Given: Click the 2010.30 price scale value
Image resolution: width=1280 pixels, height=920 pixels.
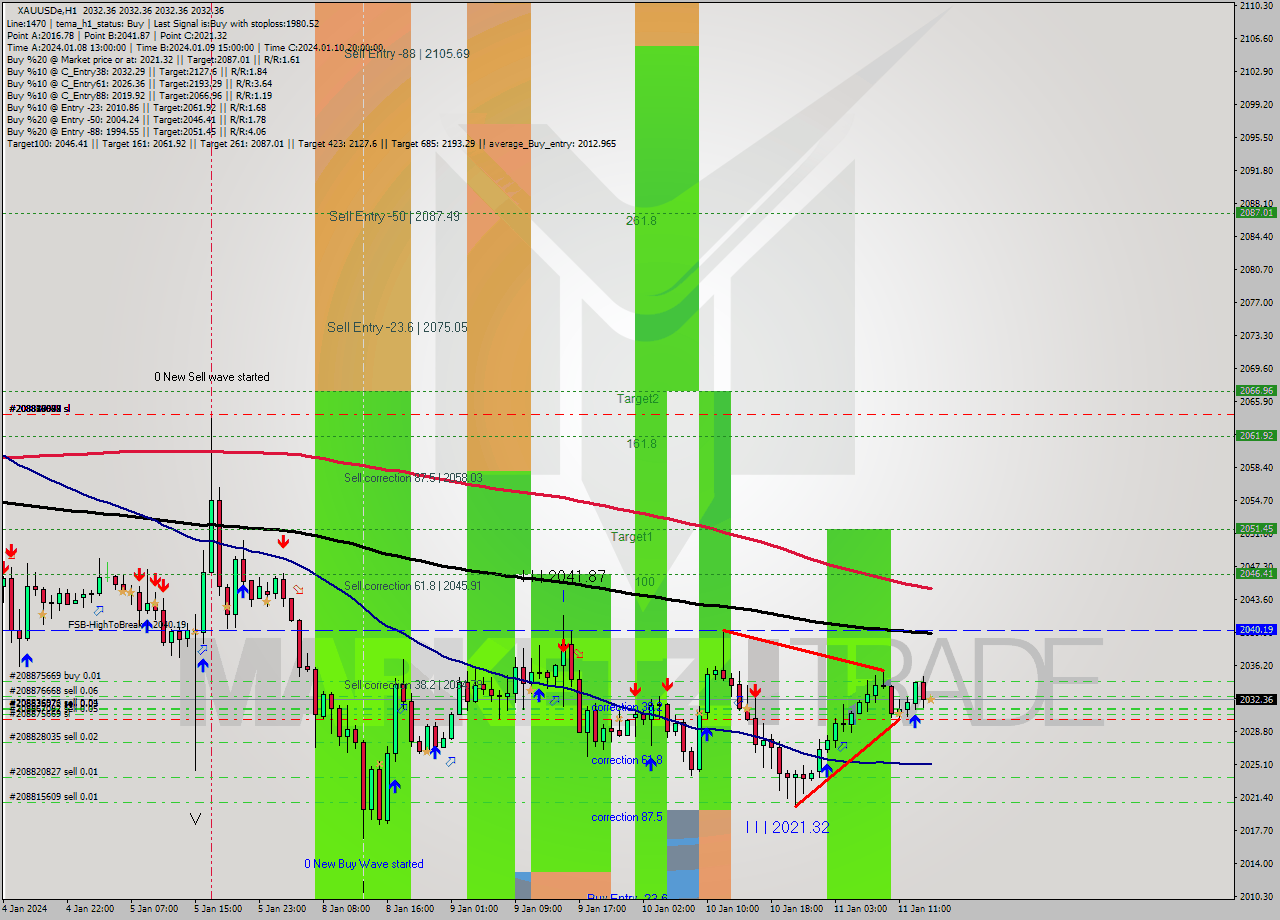Looking at the screenshot, I should point(1256,896).
